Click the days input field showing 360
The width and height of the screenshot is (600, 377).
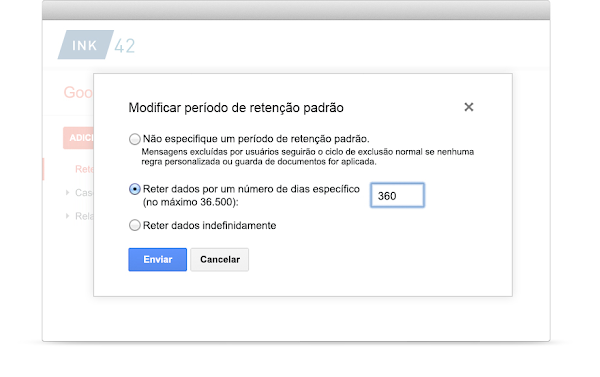click(x=397, y=196)
